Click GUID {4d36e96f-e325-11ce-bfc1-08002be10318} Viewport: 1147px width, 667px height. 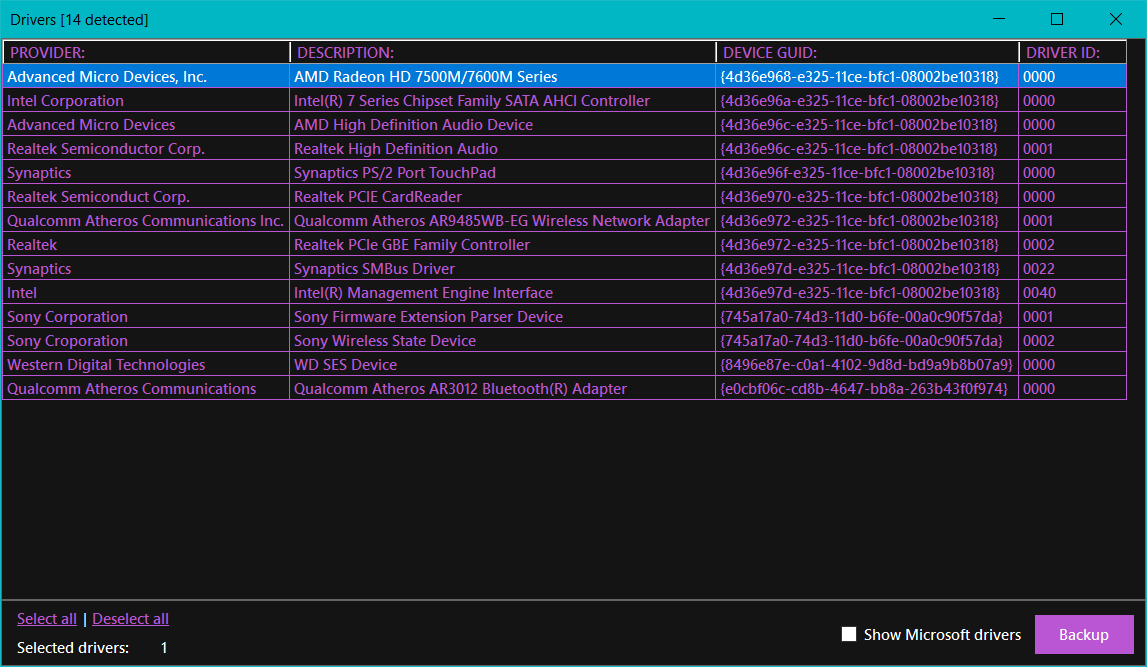[x=867, y=173]
